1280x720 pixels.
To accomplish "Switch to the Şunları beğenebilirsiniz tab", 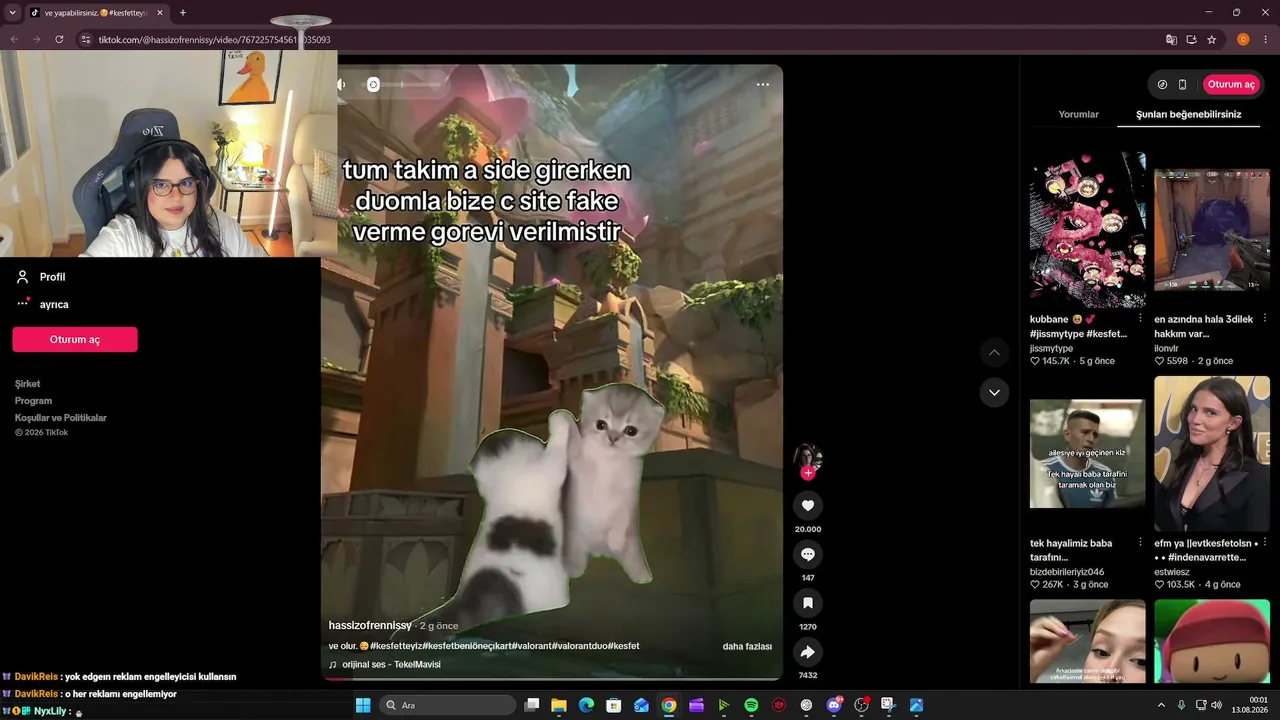I will (x=1188, y=115).
